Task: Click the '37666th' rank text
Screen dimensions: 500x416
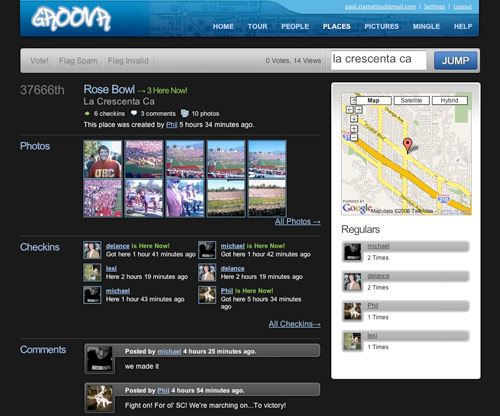Action: pyautogui.click(x=42, y=90)
